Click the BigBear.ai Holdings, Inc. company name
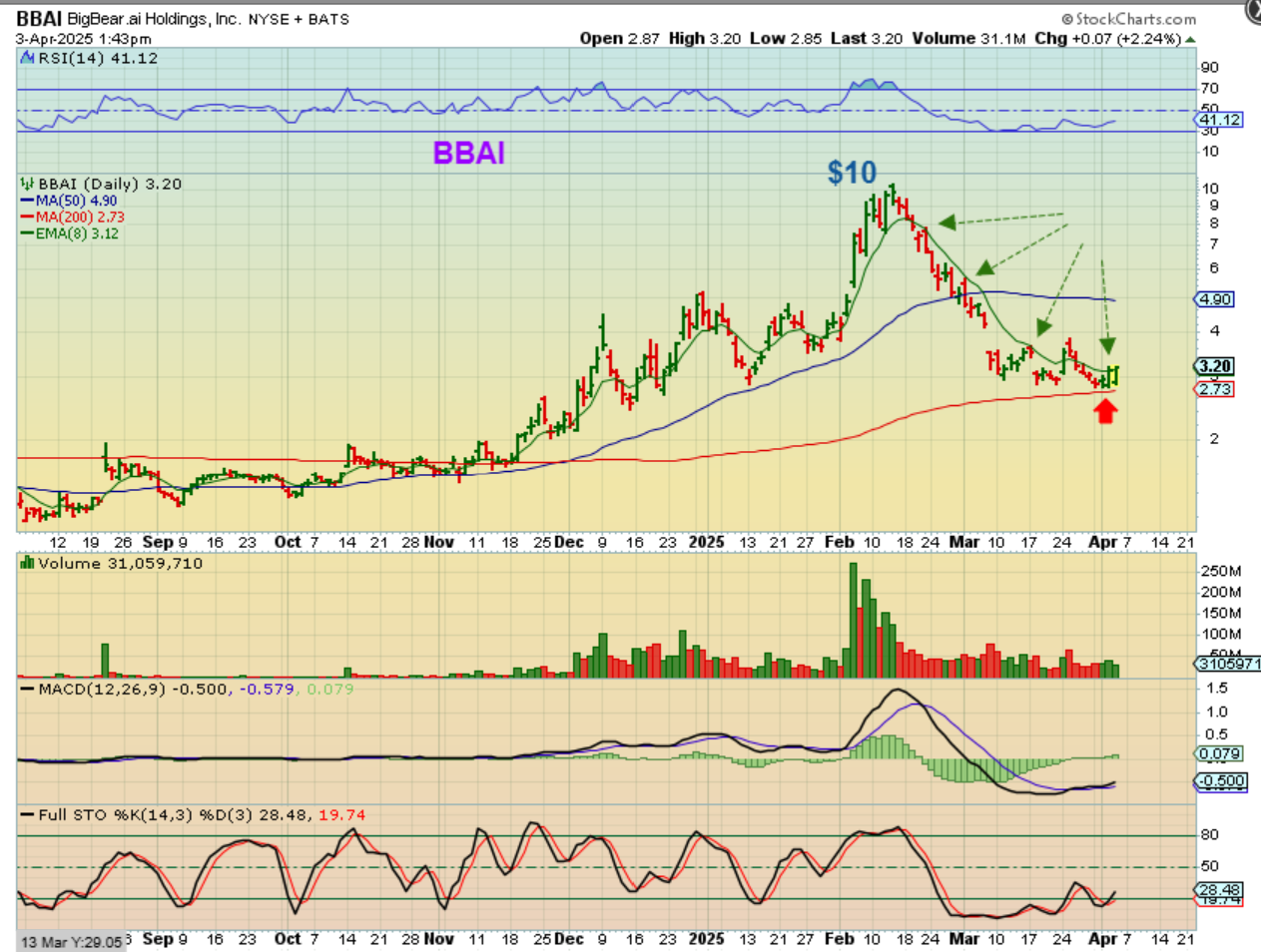The width and height of the screenshot is (1261, 952). tap(154, 19)
